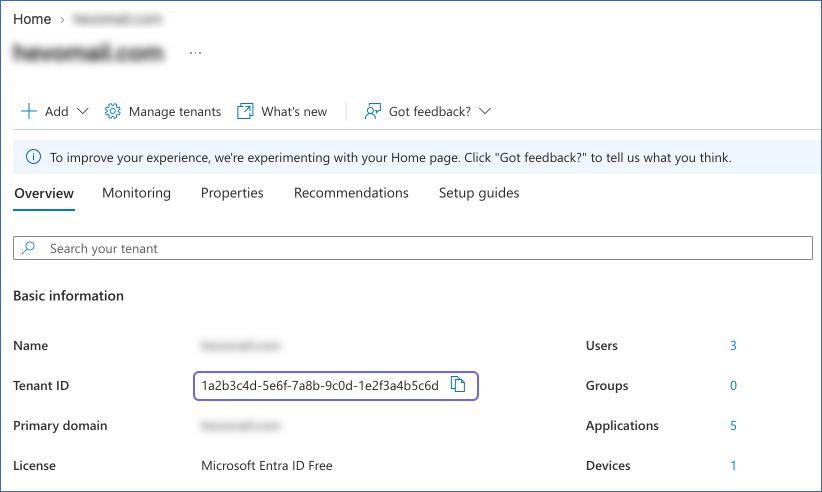
Task: Open Manage tenants
Action: tap(175, 112)
